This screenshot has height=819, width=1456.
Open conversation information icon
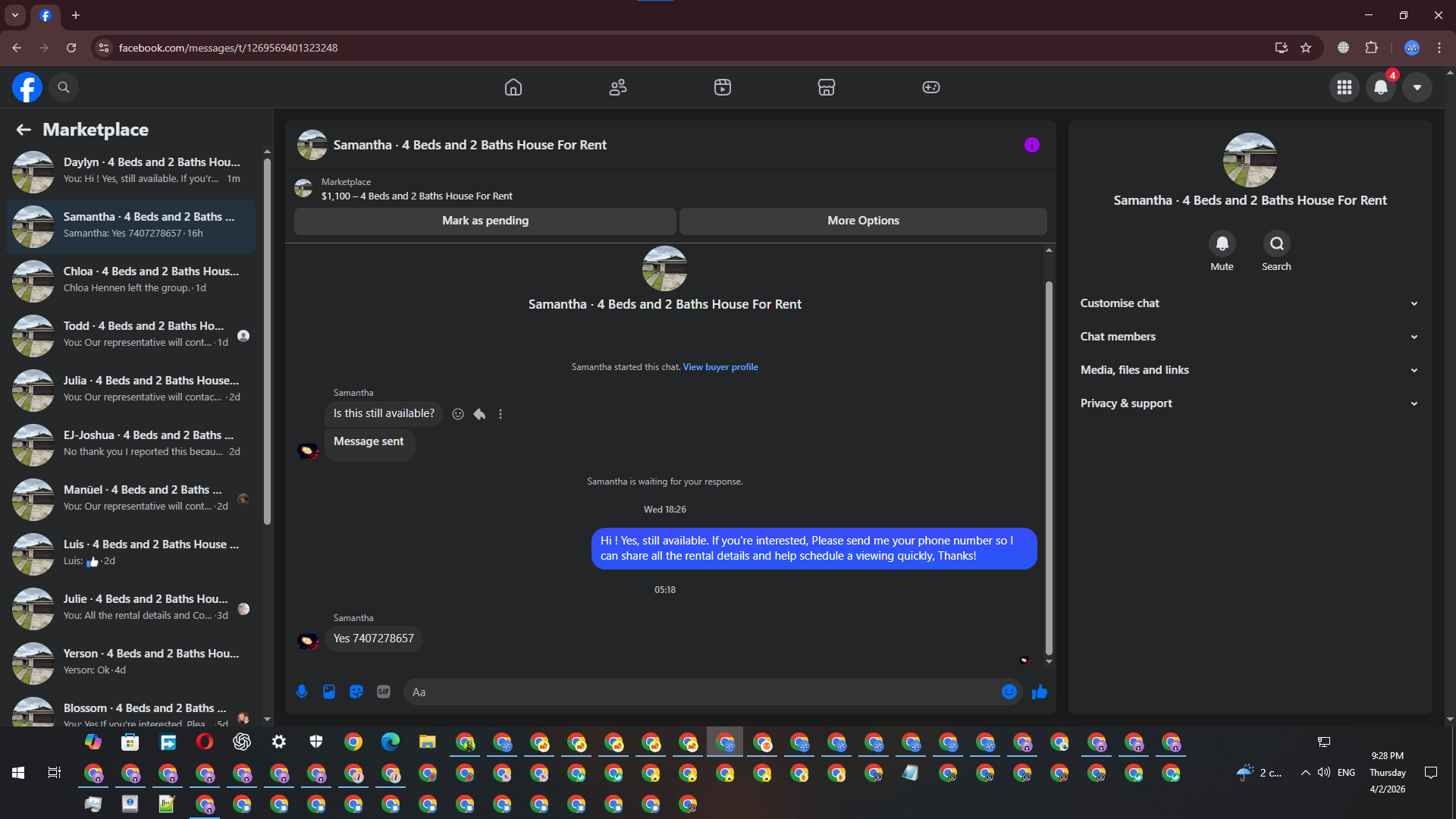point(1032,145)
